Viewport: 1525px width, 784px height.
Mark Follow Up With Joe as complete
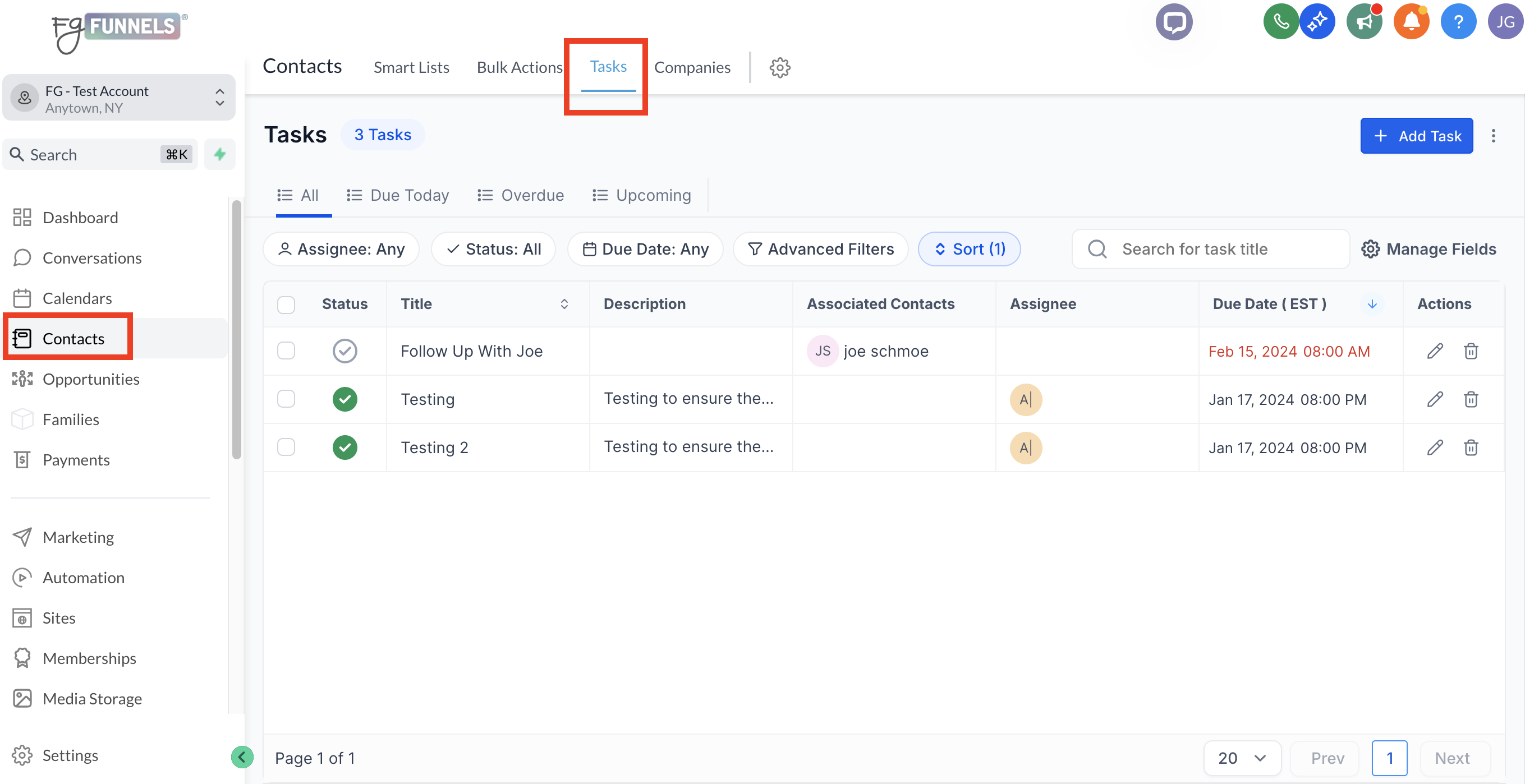[x=344, y=352]
